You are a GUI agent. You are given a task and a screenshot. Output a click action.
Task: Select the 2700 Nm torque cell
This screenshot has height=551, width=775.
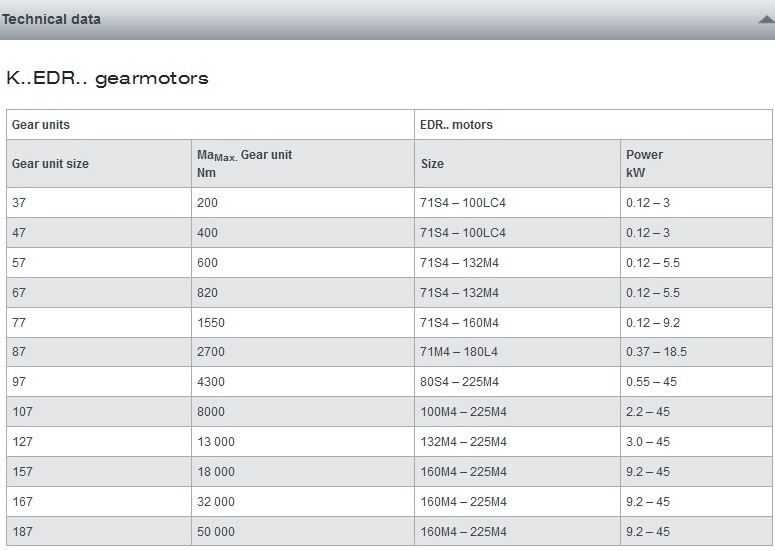coord(302,352)
